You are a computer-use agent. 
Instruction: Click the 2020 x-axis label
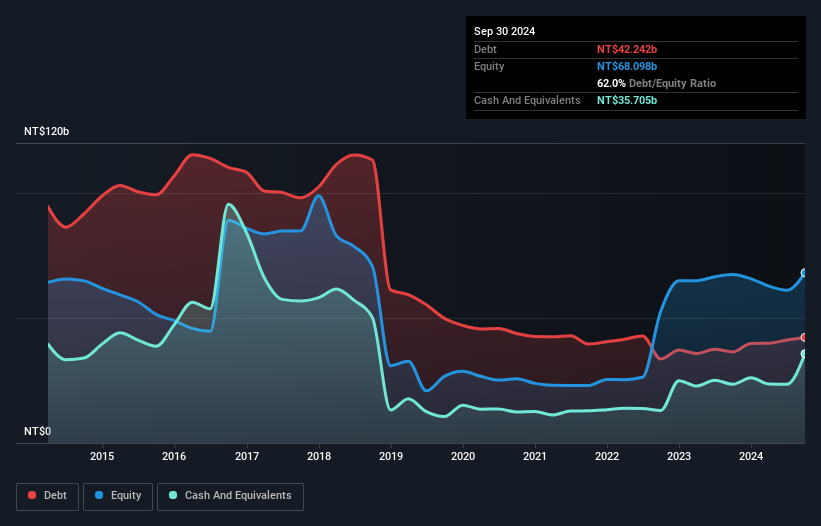(463, 456)
